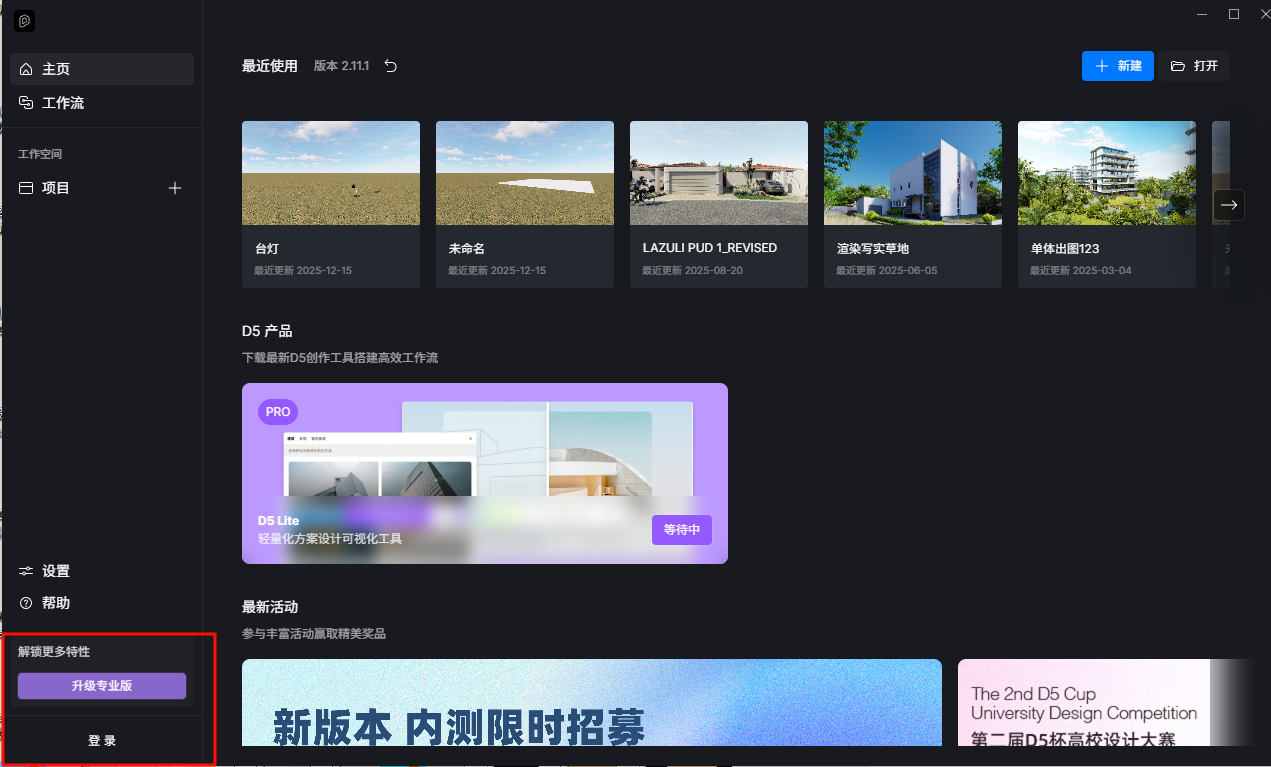
Task: Add a new project with the plus icon
Action: pyautogui.click(x=175, y=188)
